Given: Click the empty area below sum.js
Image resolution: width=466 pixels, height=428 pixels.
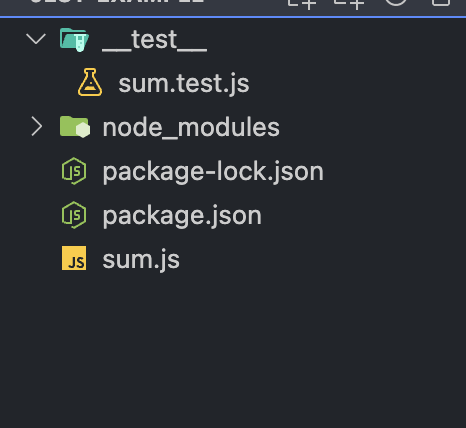Looking at the screenshot, I should tap(233, 350).
